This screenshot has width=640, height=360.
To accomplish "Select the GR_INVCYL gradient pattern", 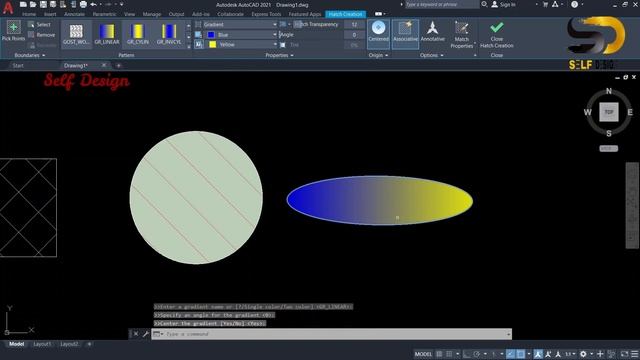I will pyautogui.click(x=169, y=34).
